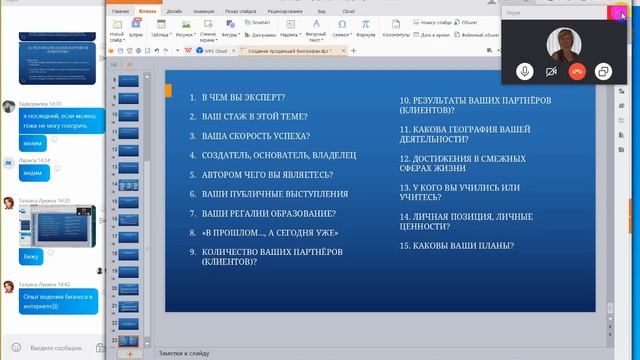The width and height of the screenshot is (640, 360).
Task: Close the WPS Cloud tab
Action: [233, 51]
